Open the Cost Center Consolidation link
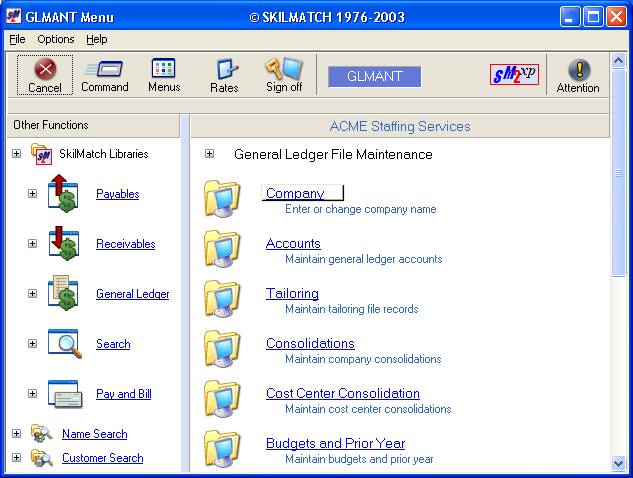Screen dimensions: 633x478 [342, 393]
